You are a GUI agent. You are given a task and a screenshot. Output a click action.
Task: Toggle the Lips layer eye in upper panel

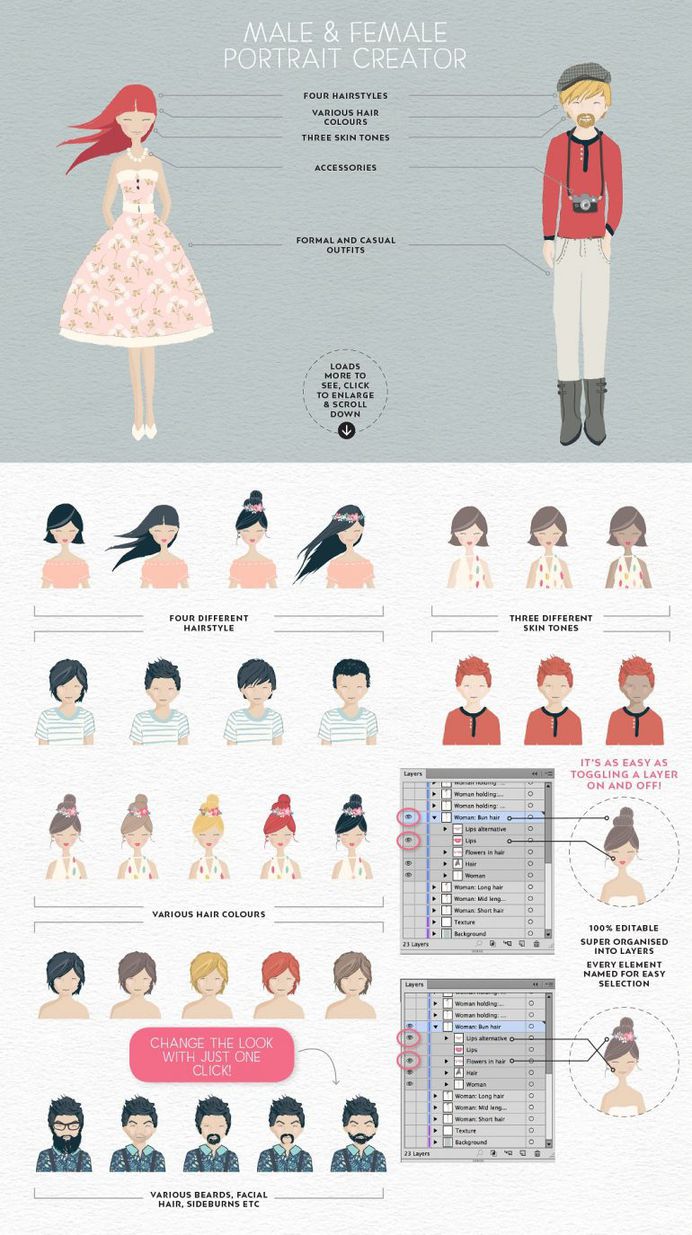click(408, 840)
